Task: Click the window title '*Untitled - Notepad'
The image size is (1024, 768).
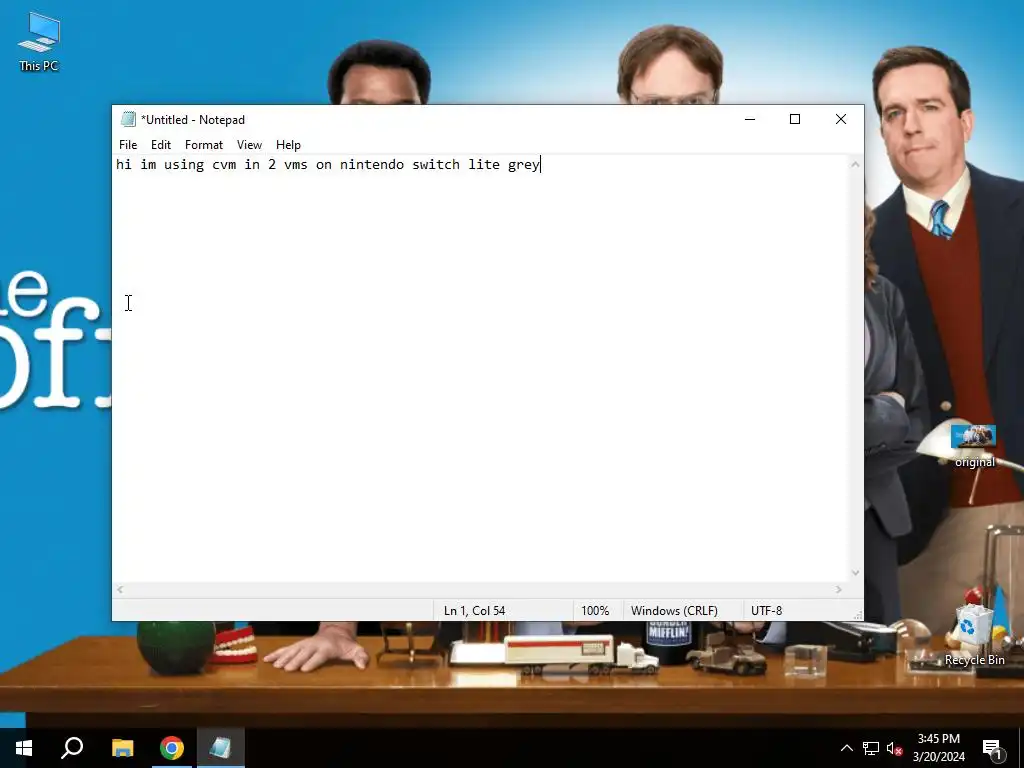Action: [193, 120]
